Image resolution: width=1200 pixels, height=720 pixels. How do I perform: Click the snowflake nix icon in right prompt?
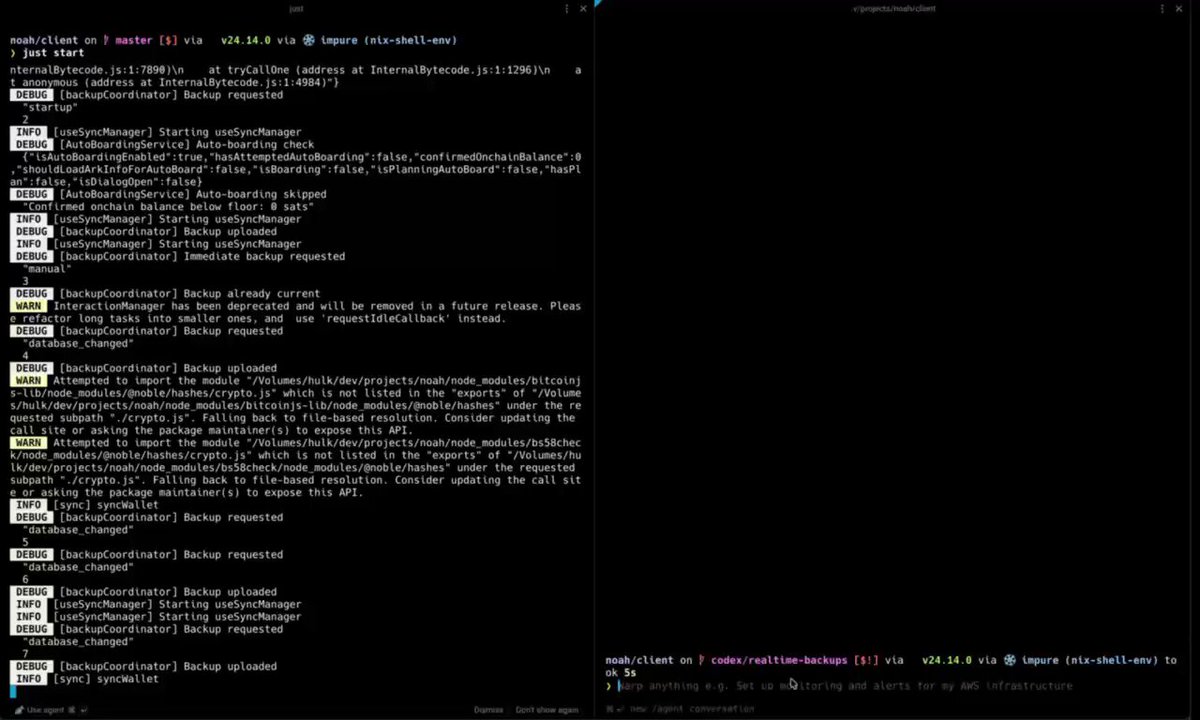click(x=1010, y=660)
